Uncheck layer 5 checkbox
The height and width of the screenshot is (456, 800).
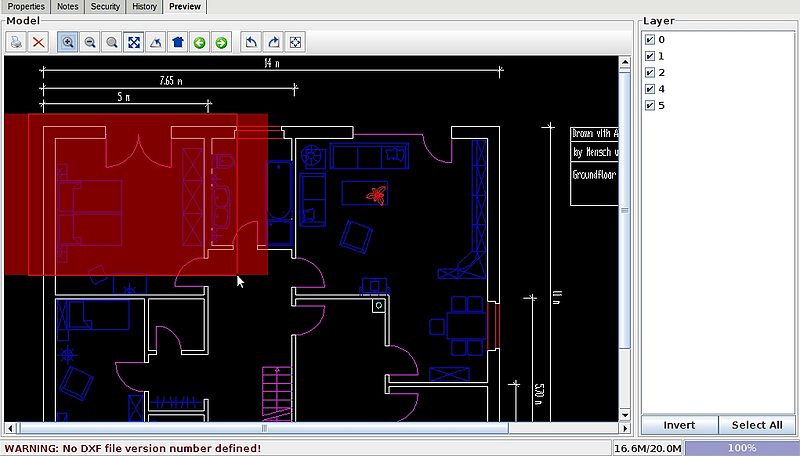coord(650,105)
